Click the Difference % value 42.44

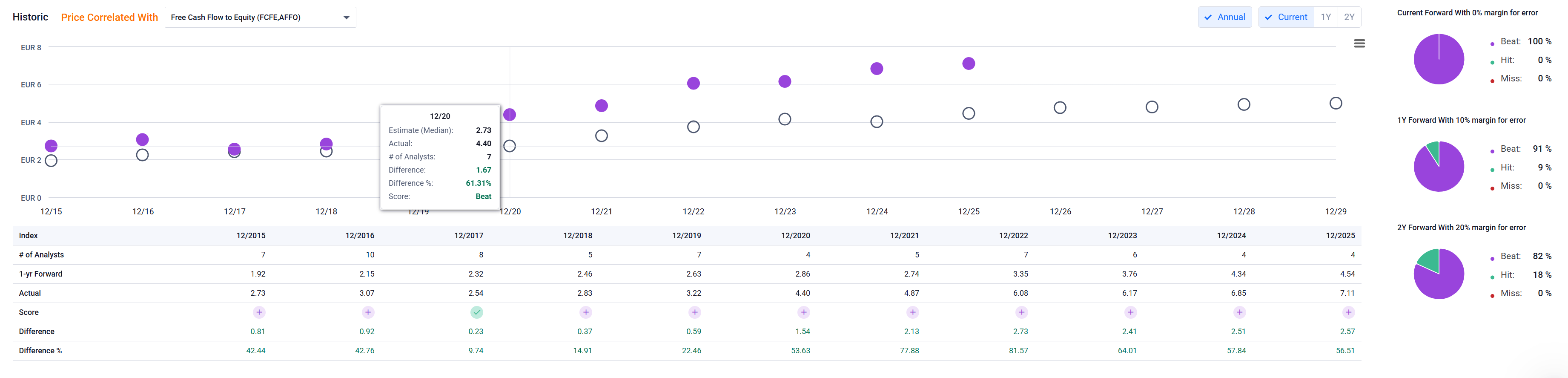tap(255, 351)
